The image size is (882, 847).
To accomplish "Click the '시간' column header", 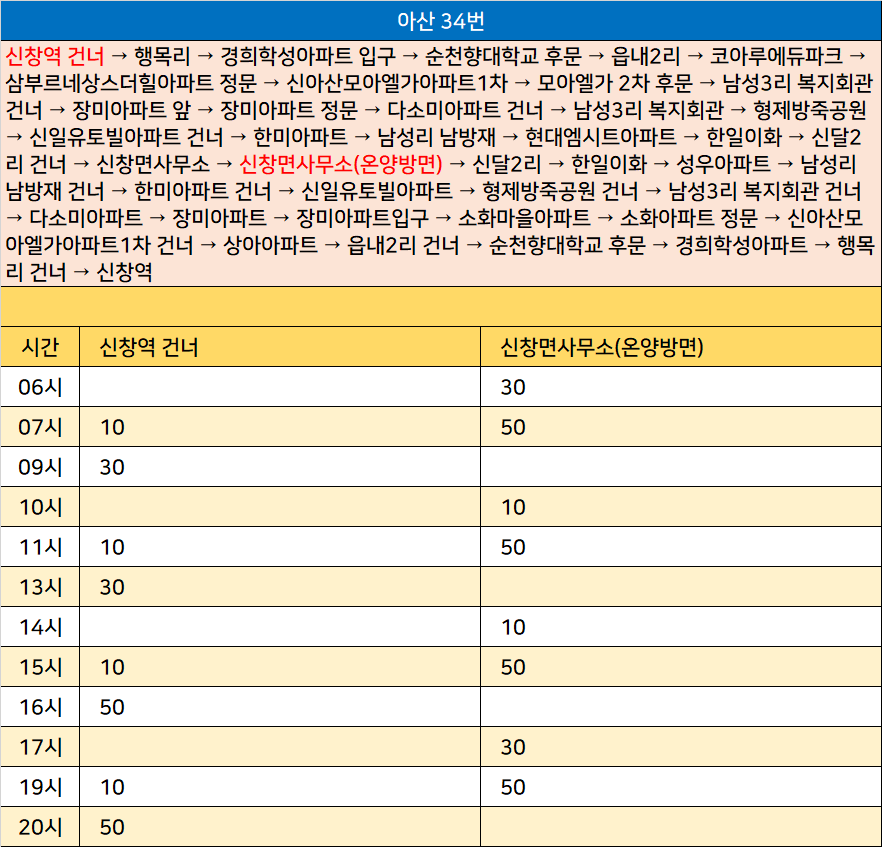I will pos(40,347).
